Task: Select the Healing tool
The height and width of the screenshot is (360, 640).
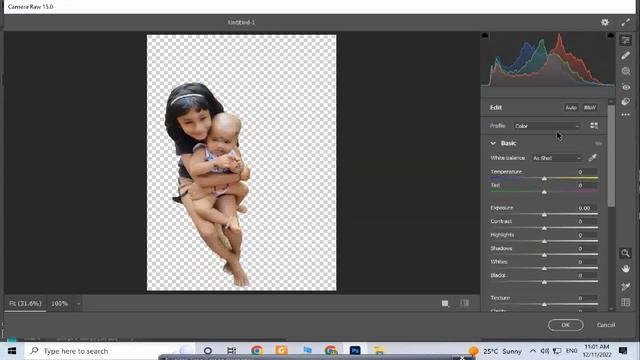Action: [x=625, y=56]
